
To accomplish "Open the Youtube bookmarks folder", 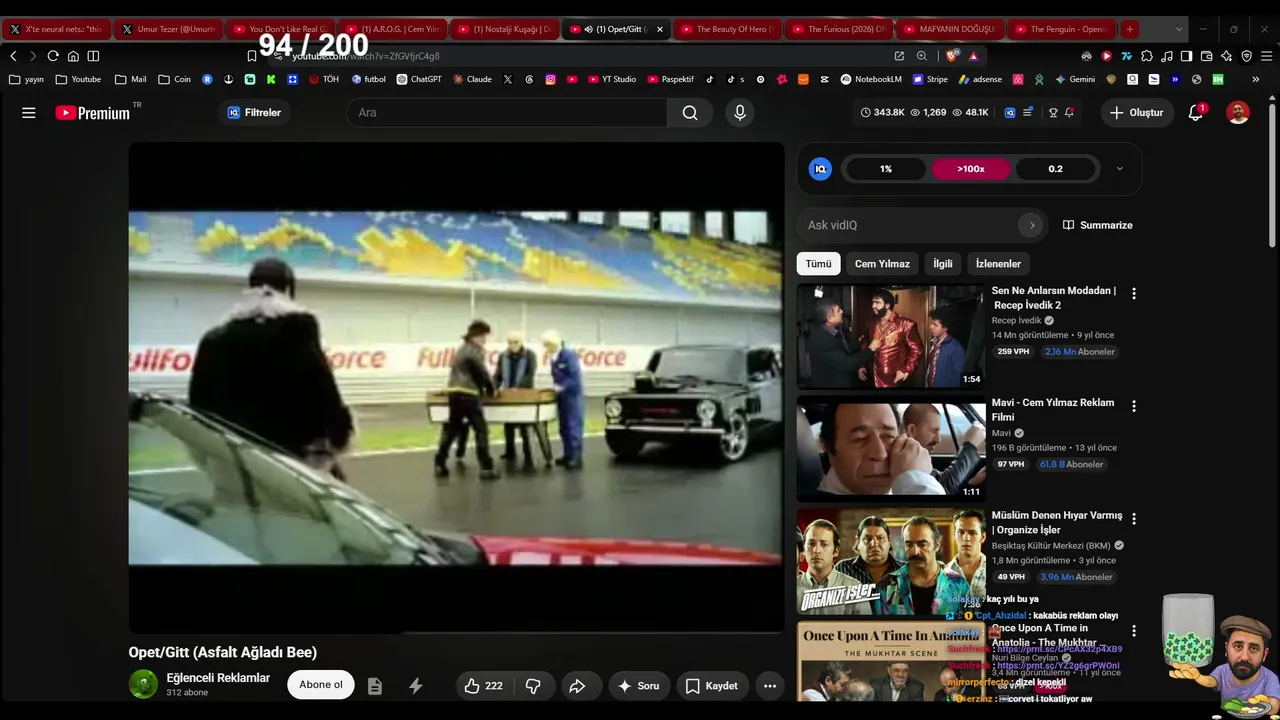I will (78, 79).
